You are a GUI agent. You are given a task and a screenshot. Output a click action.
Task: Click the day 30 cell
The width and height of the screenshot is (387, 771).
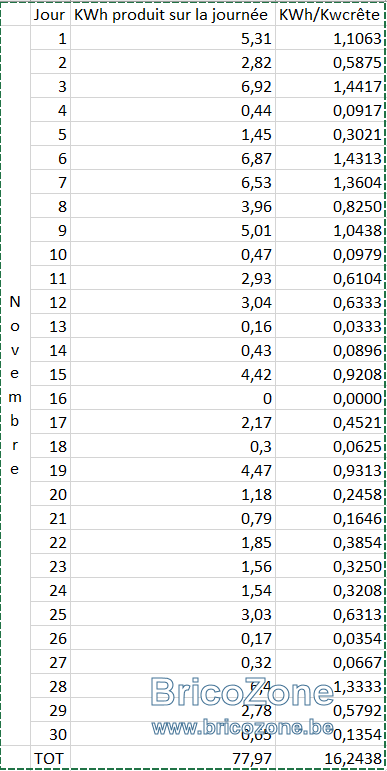point(50,735)
